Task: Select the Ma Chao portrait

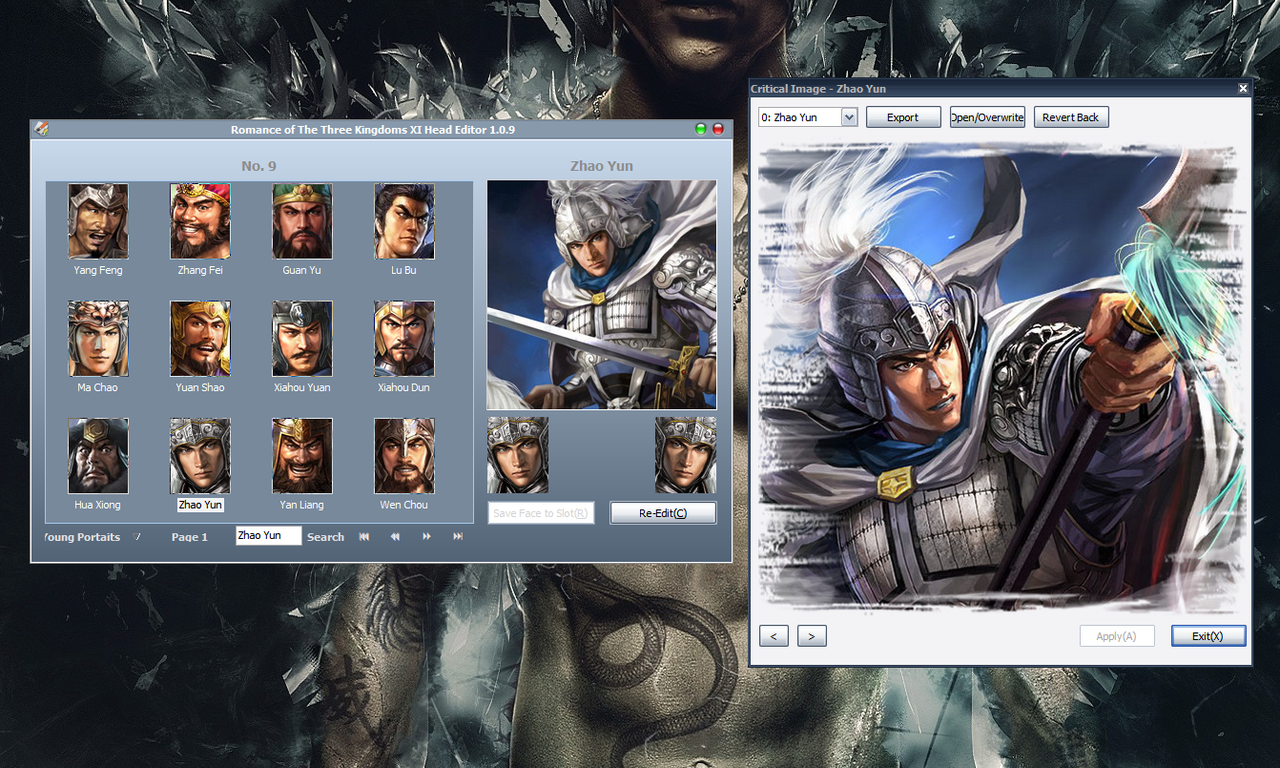Action: click(98, 338)
